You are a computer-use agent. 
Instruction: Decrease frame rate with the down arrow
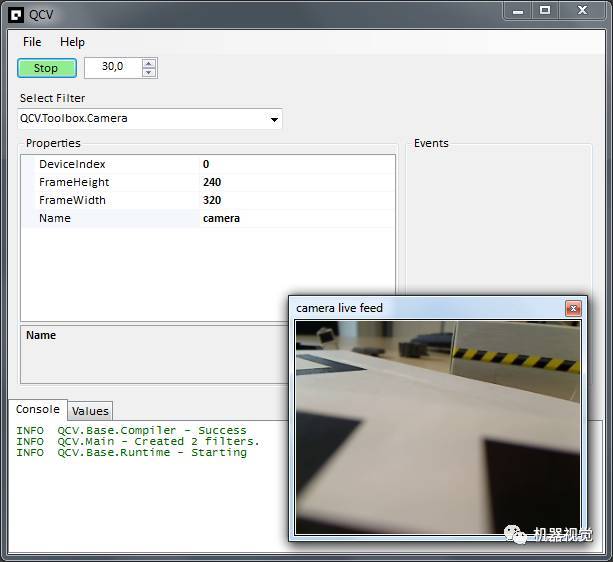point(149,73)
